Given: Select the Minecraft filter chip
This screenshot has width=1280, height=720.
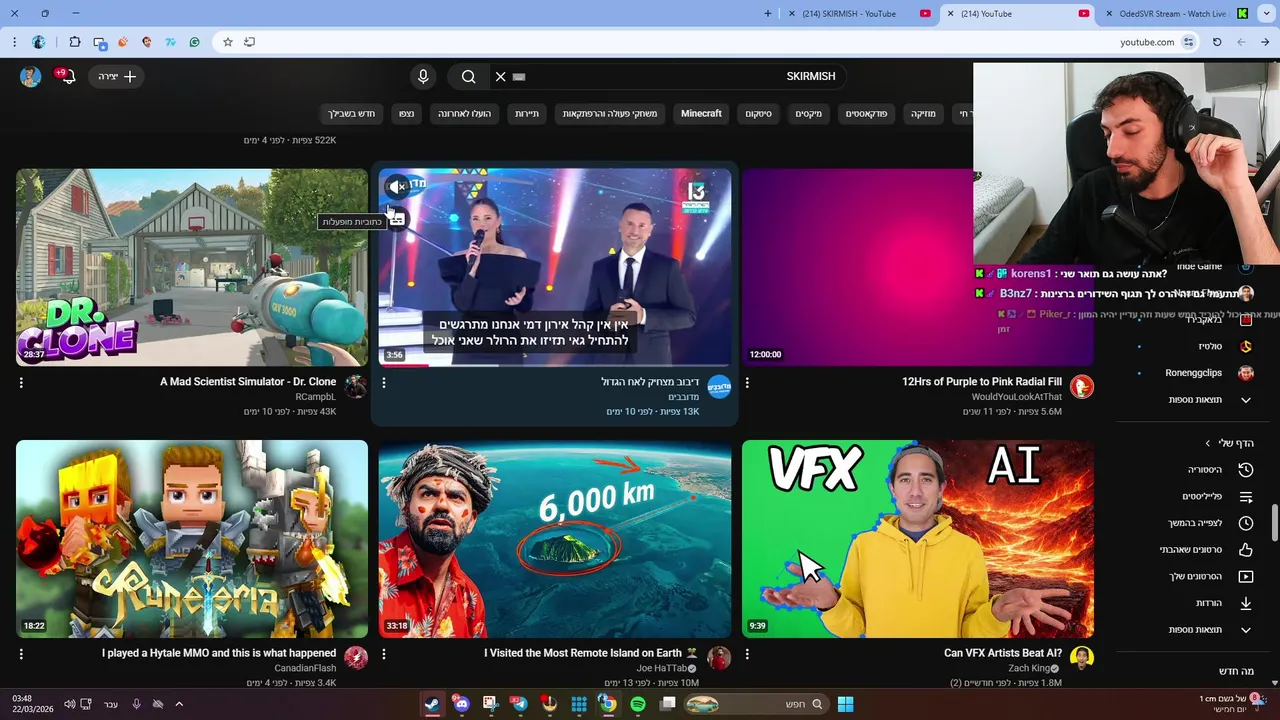Looking at the screenshot, I should [701, 114].
